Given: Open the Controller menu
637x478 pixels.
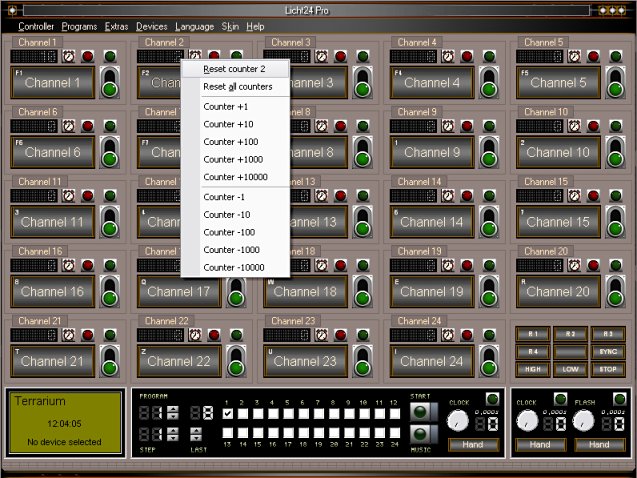Looking at the screenshot, I should coord(36,26).
